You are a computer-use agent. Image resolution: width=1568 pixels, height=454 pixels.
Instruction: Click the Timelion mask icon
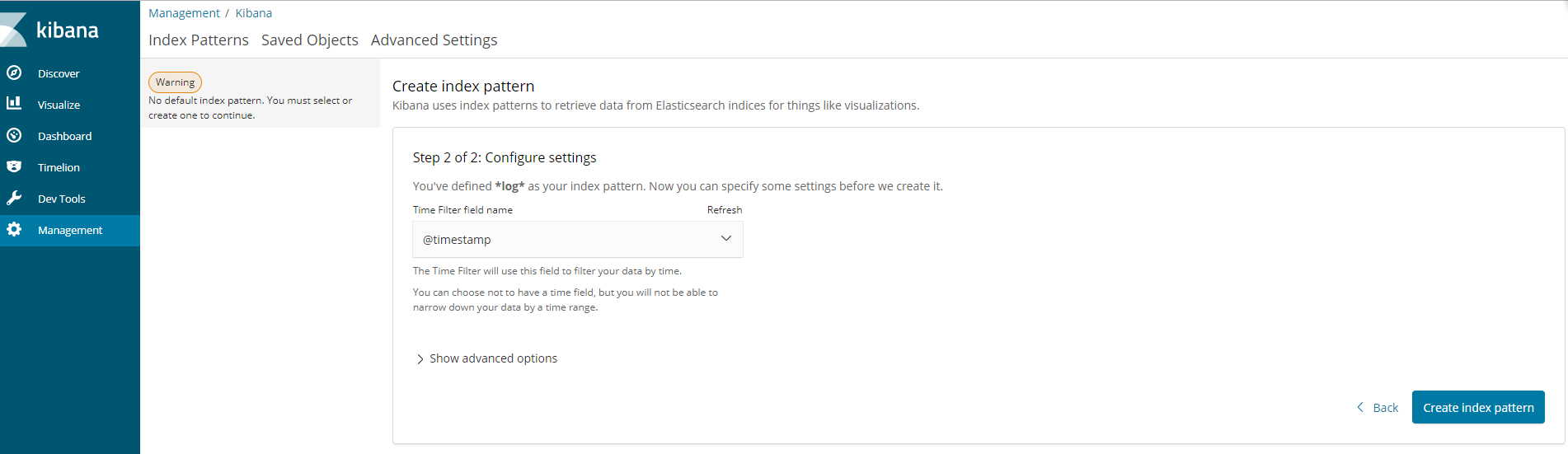(14, 166)
